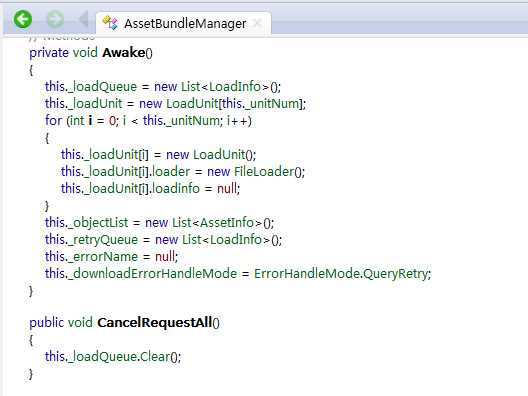Screen dimensions: 528x396
Task: Click the loader field reference
Action: click(171, 172)
